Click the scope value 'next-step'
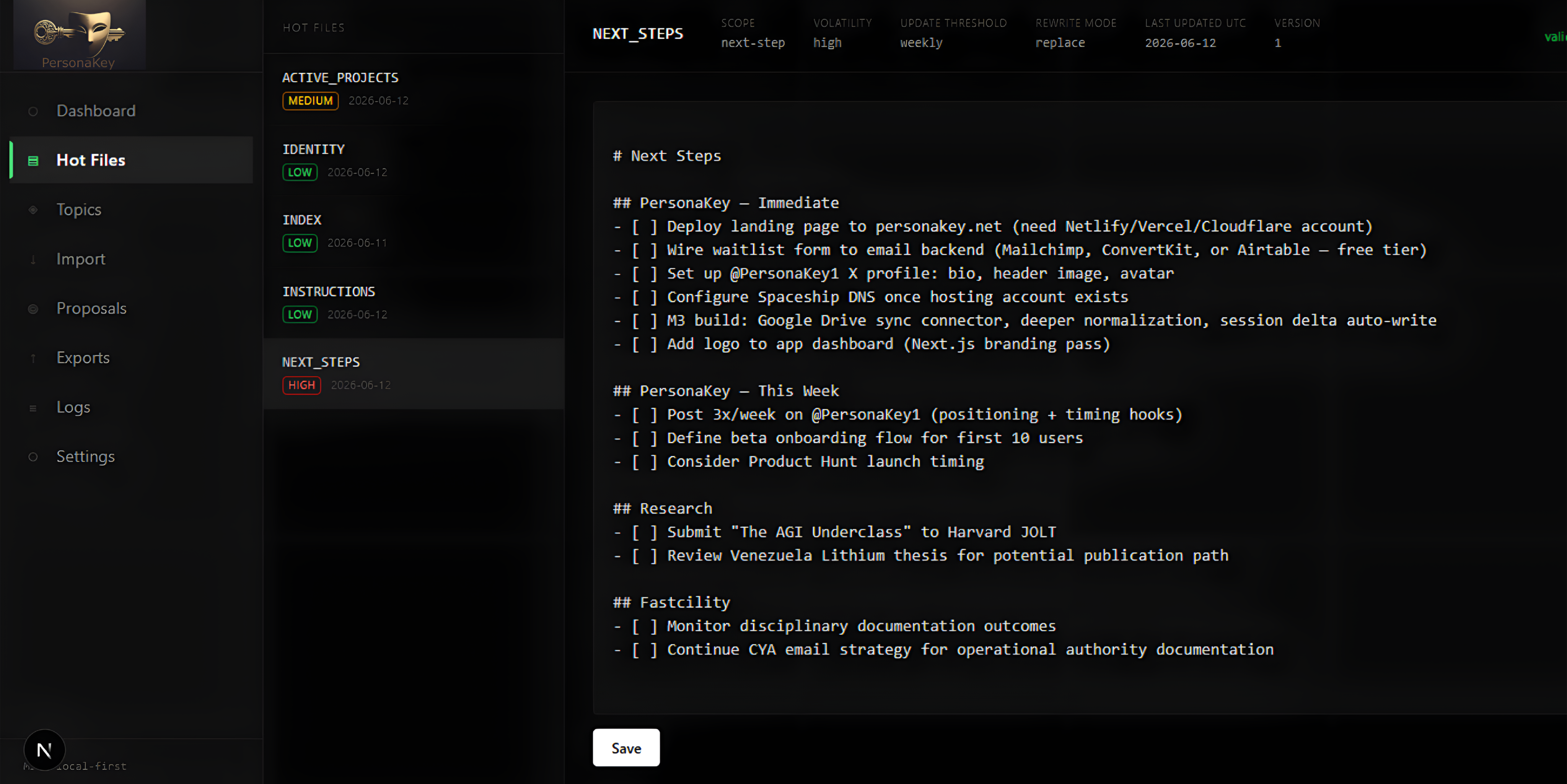 point(753,42)
